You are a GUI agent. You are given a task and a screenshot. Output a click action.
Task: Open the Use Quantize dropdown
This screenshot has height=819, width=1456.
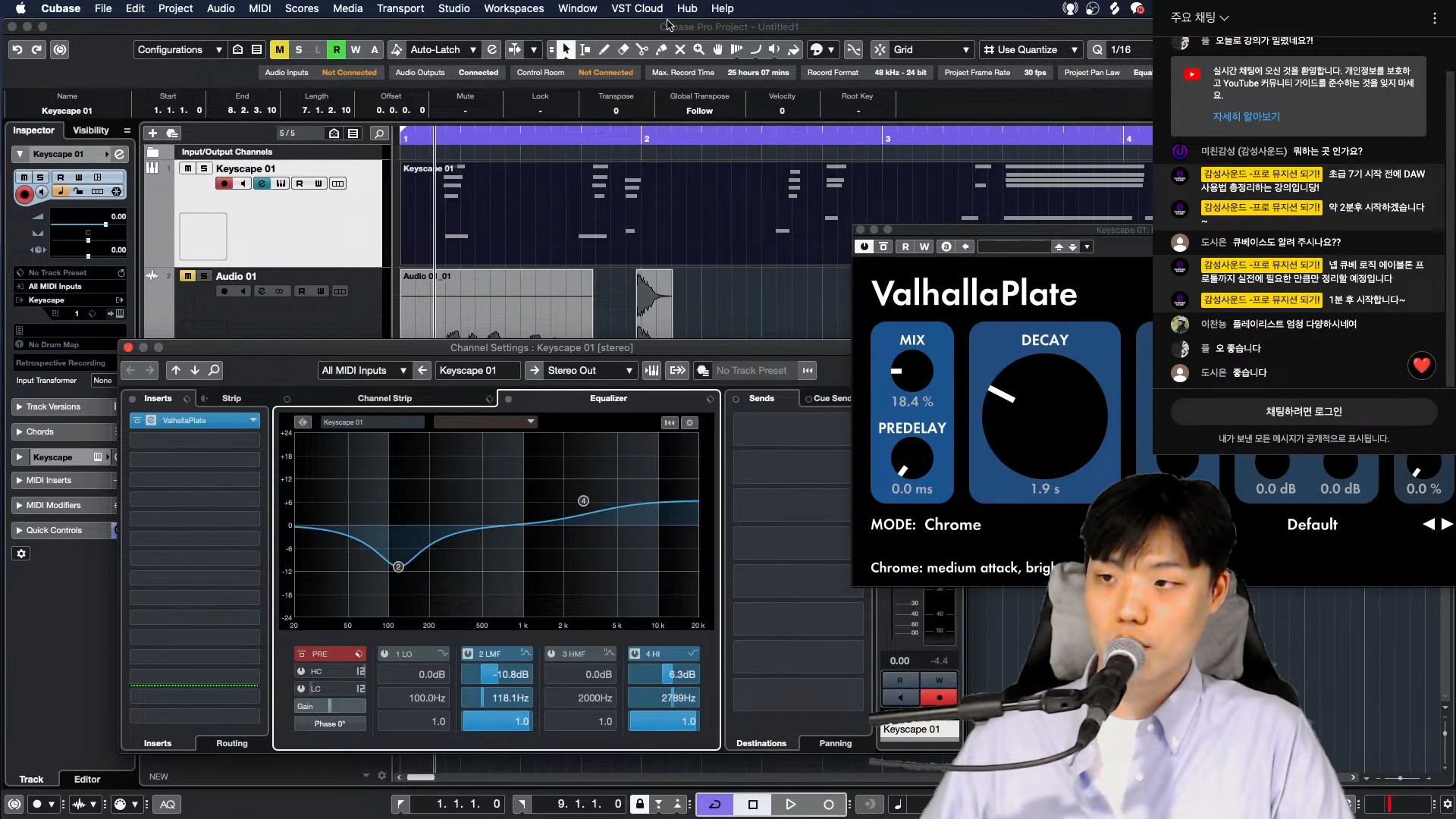coord(1030,49)
